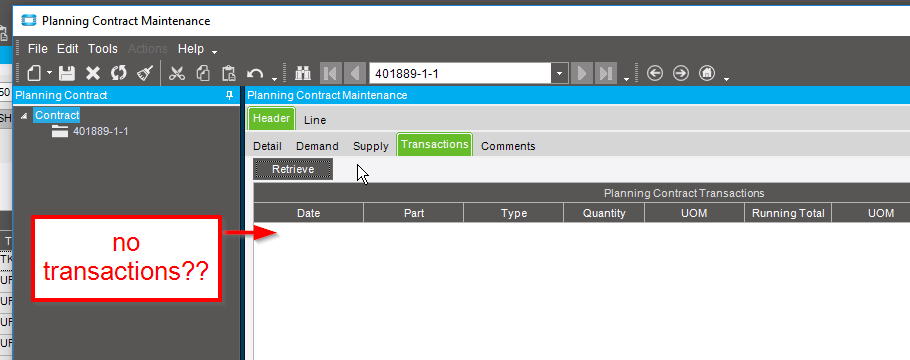Go to the next record
Viewport: 910px width, 360px height.
582,73
